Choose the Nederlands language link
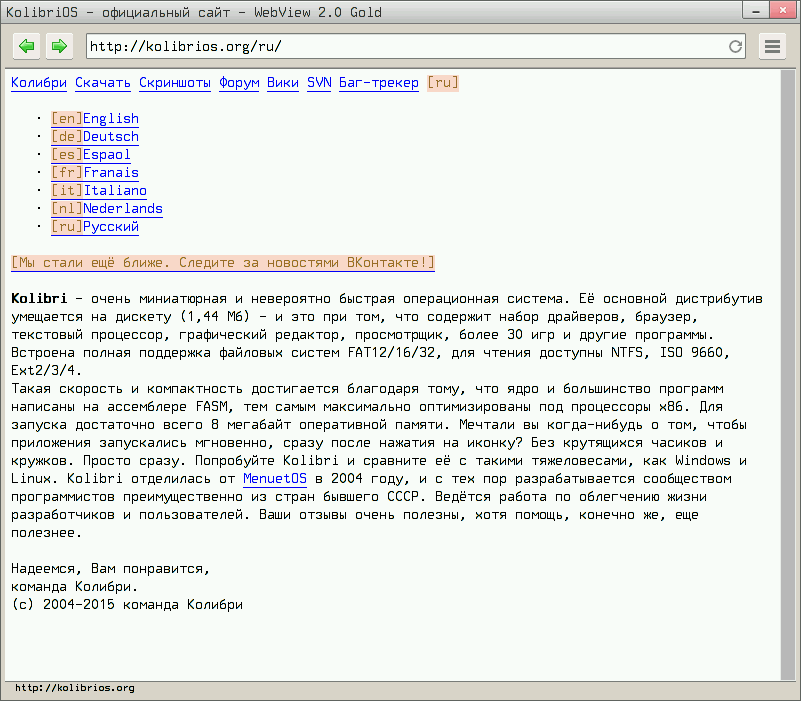 coord(107,208)
